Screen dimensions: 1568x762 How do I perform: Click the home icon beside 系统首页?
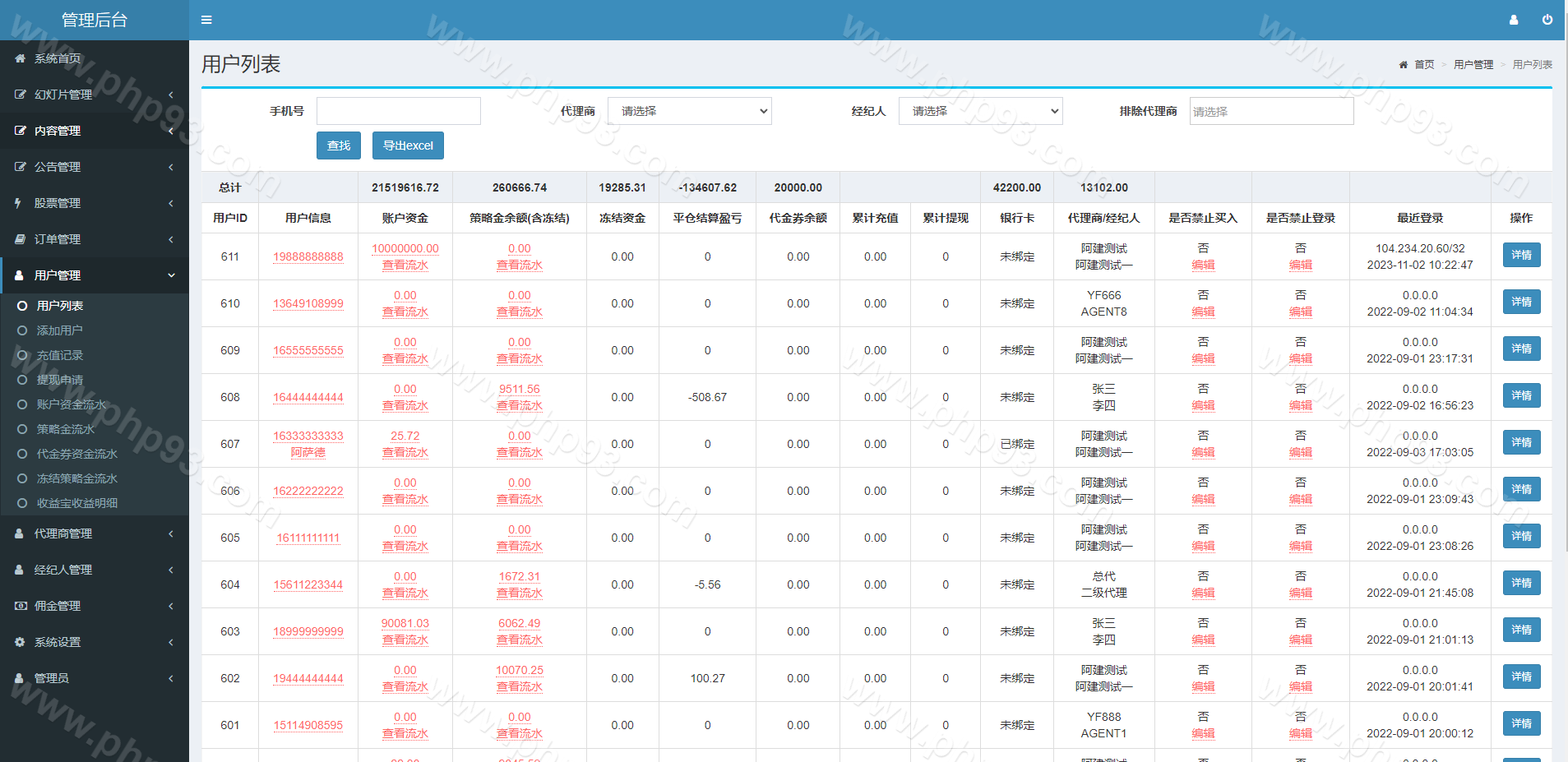(20, 58)
